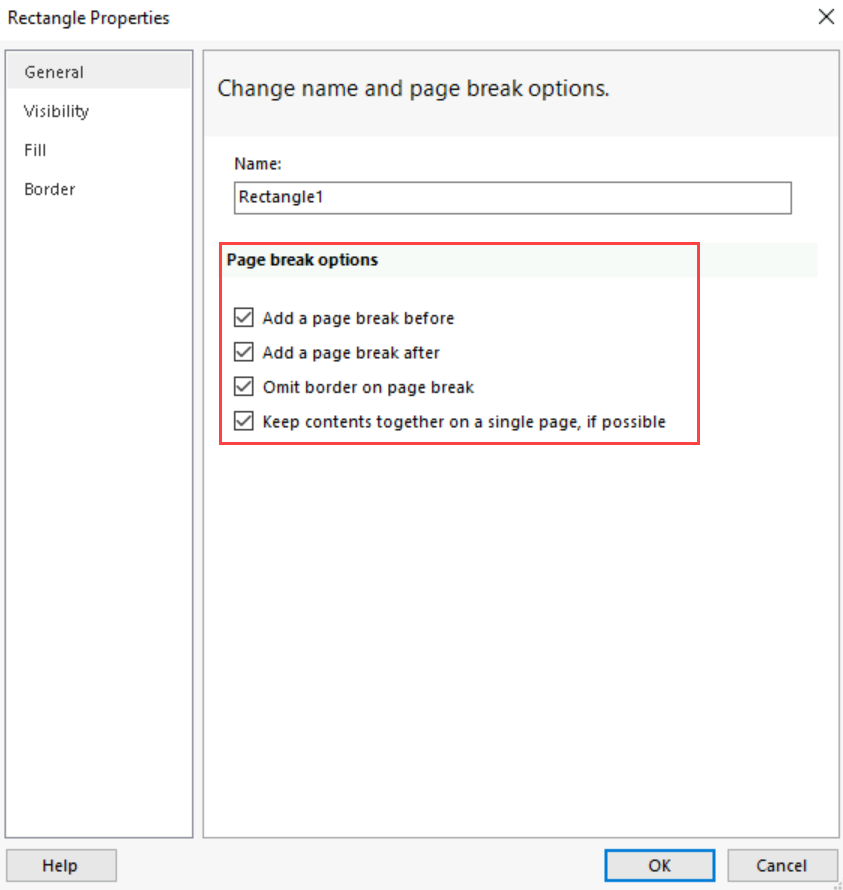Click the Page break options heading
The width and height of the screenshot is (843, 890).
(301, 259)
